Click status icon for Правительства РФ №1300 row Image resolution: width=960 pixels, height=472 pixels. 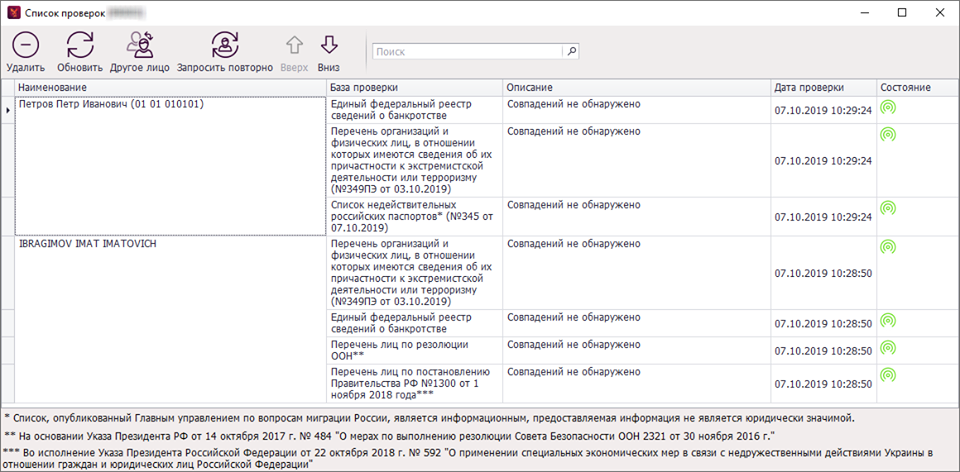coord(888,375)
